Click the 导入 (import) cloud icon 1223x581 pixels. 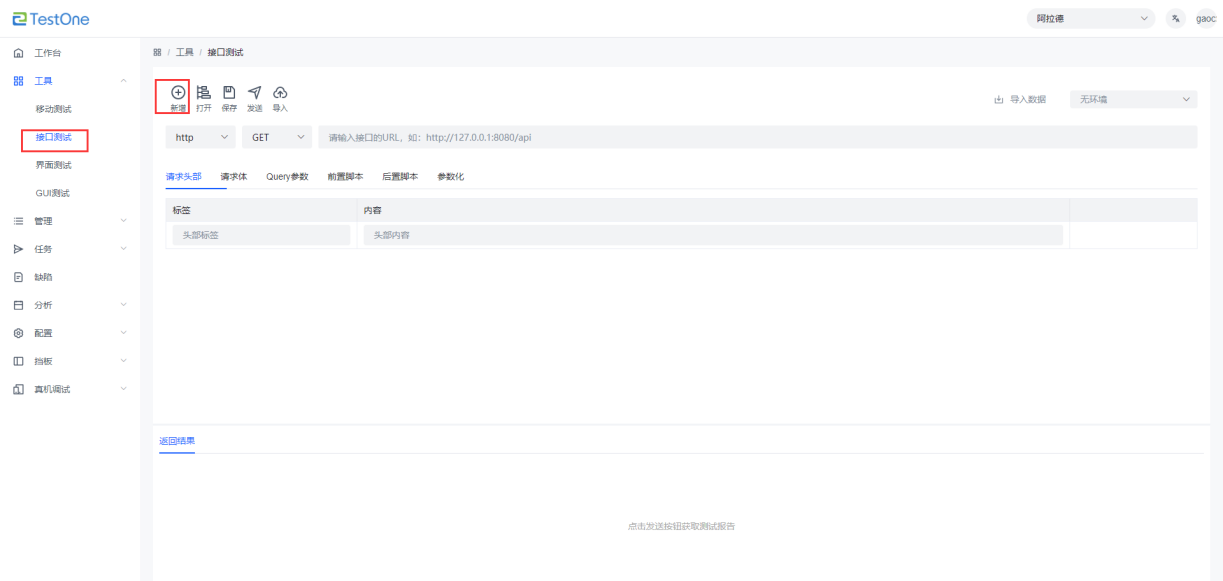[x=280, y=93]
